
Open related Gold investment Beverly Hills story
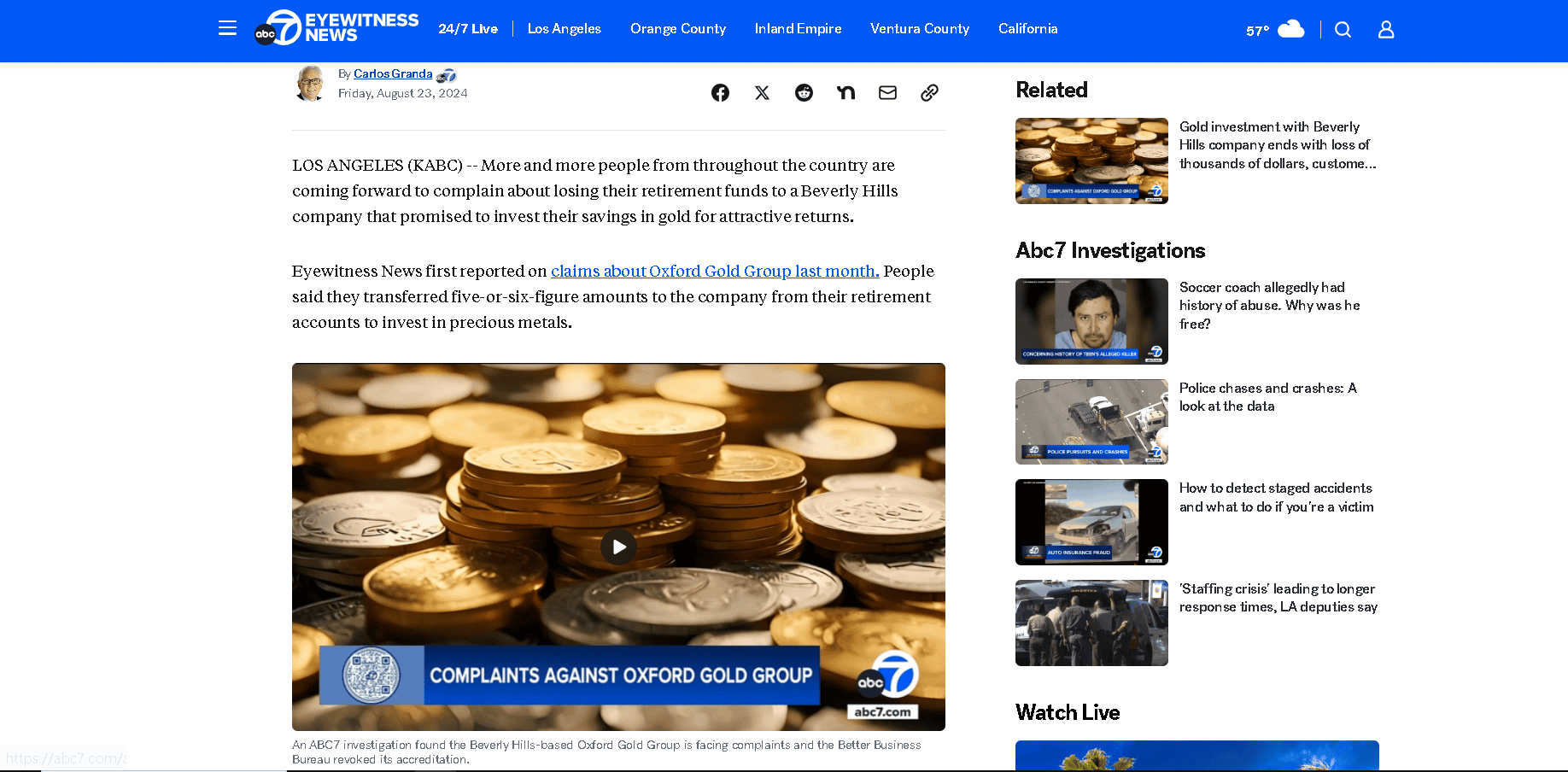1278,144
